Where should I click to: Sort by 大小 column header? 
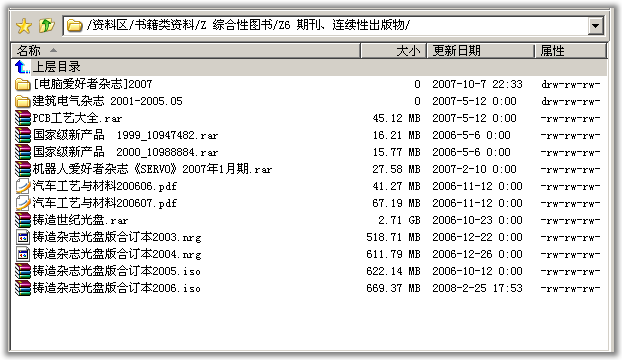394,51
